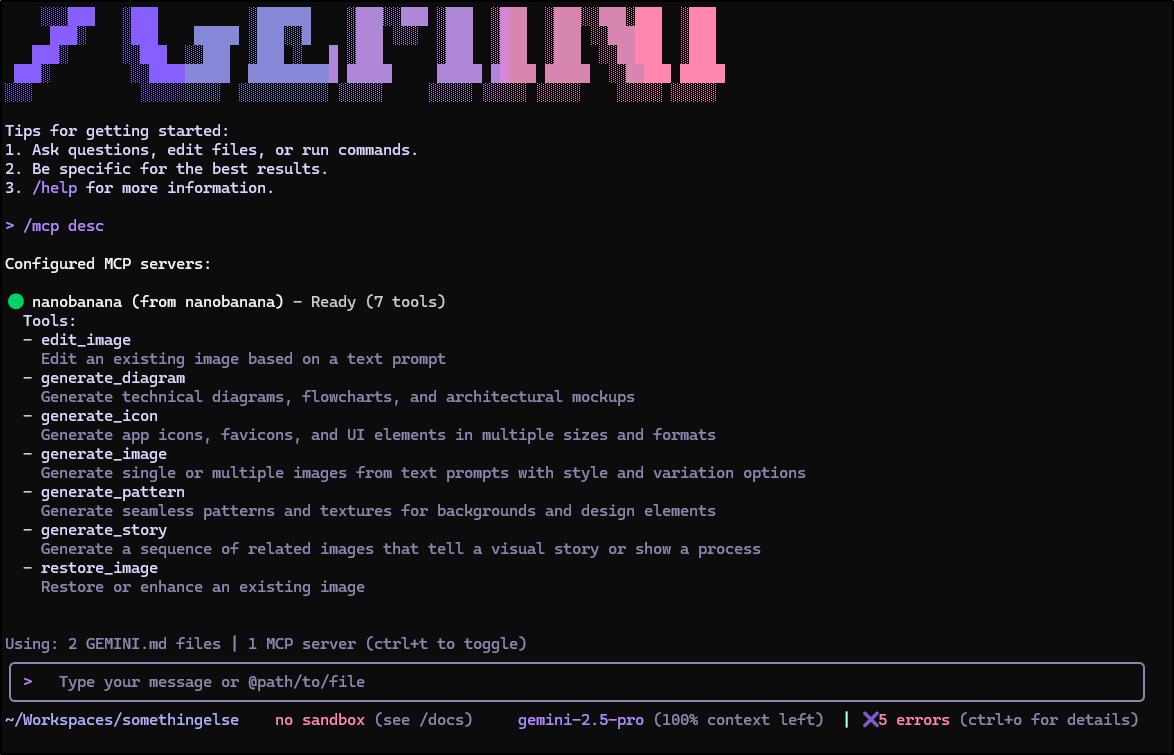Image resolution: width=1174 pixels, height=755 pixels.
Task: Focus the message input field
Action: [x=577, y=682]
